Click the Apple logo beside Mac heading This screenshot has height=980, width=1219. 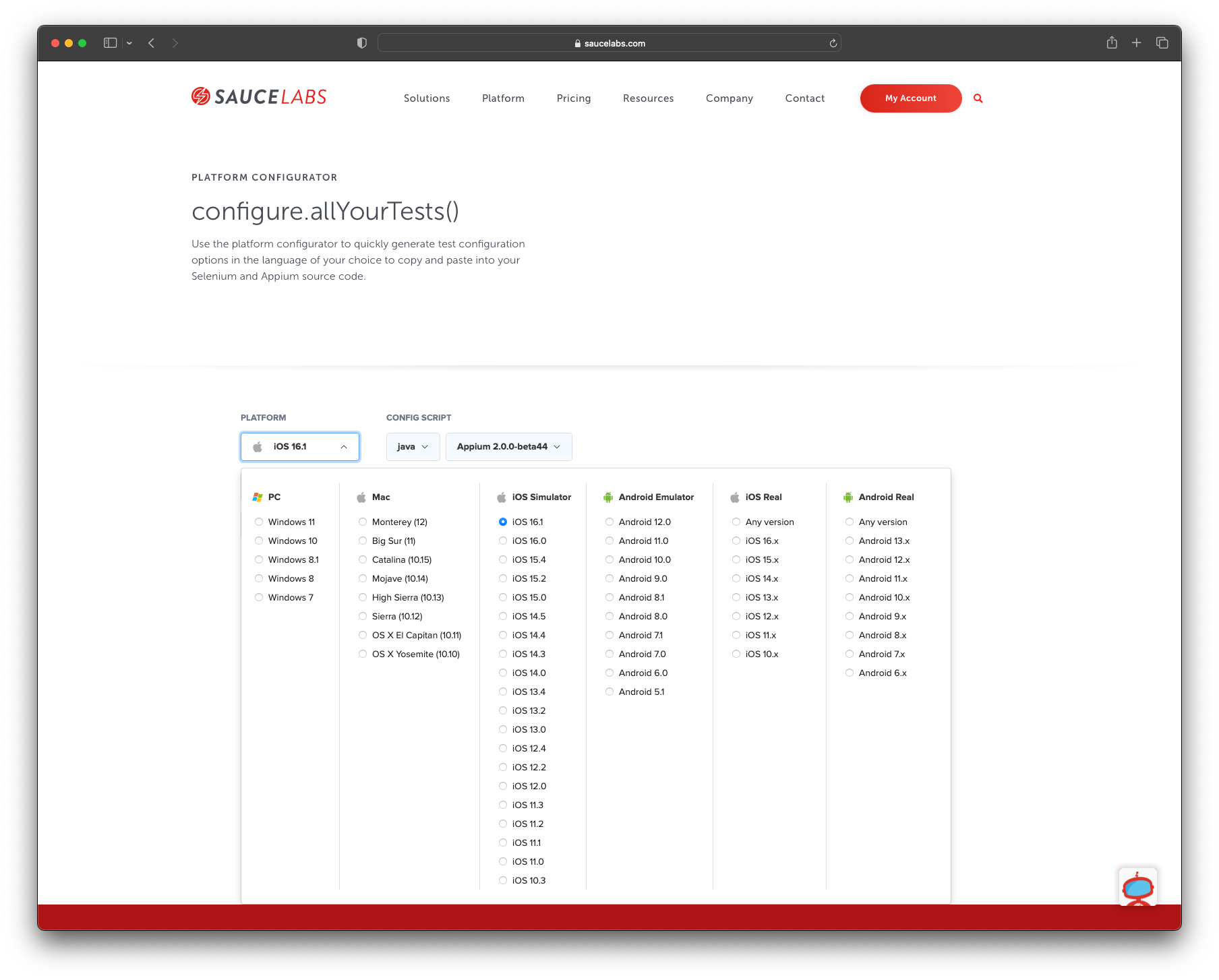[361, 497]
